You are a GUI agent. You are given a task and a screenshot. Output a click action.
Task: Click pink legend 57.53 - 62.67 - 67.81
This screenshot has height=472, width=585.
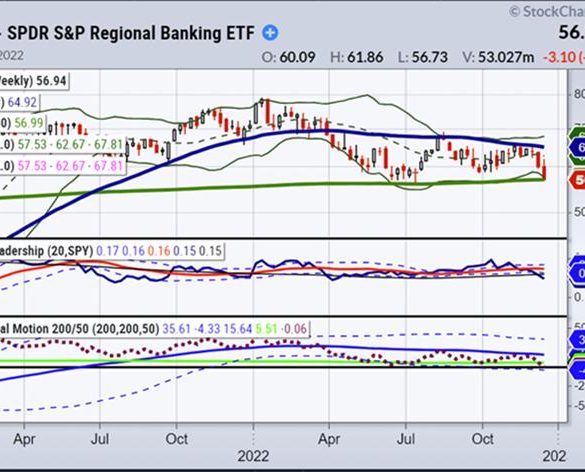(x=70, y=165)
